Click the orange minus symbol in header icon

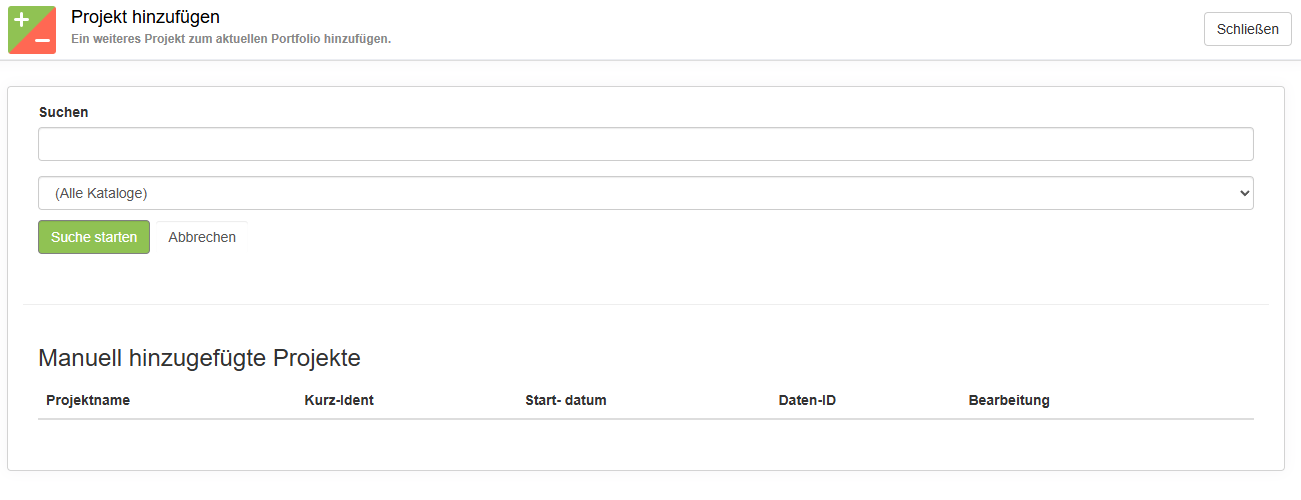click(x=43, y=41)
